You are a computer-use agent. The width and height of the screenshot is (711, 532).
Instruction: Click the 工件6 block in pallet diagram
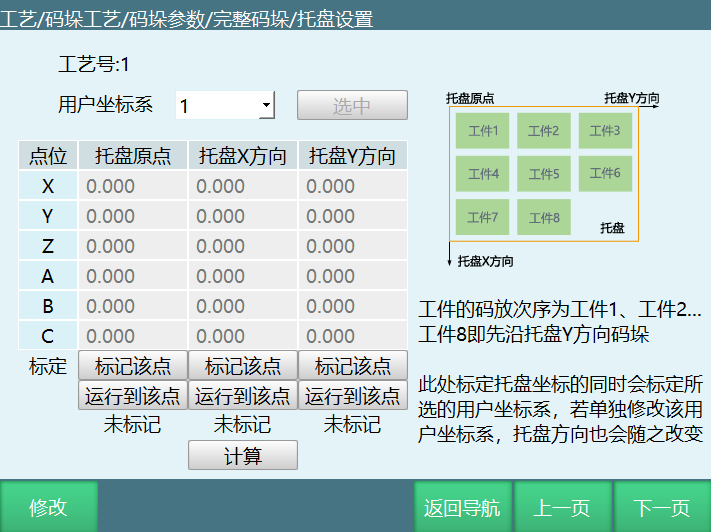604,174
